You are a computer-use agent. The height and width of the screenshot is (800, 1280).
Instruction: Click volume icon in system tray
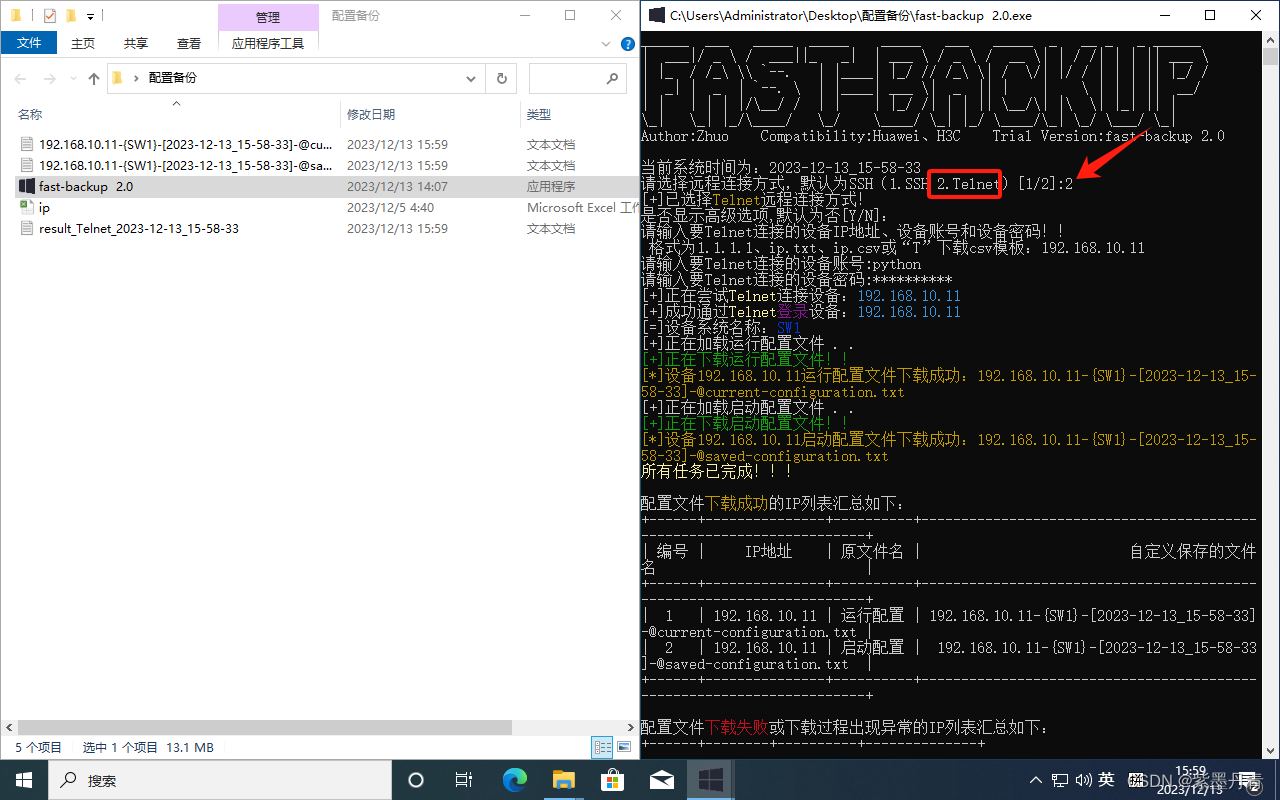point(1083,780)
